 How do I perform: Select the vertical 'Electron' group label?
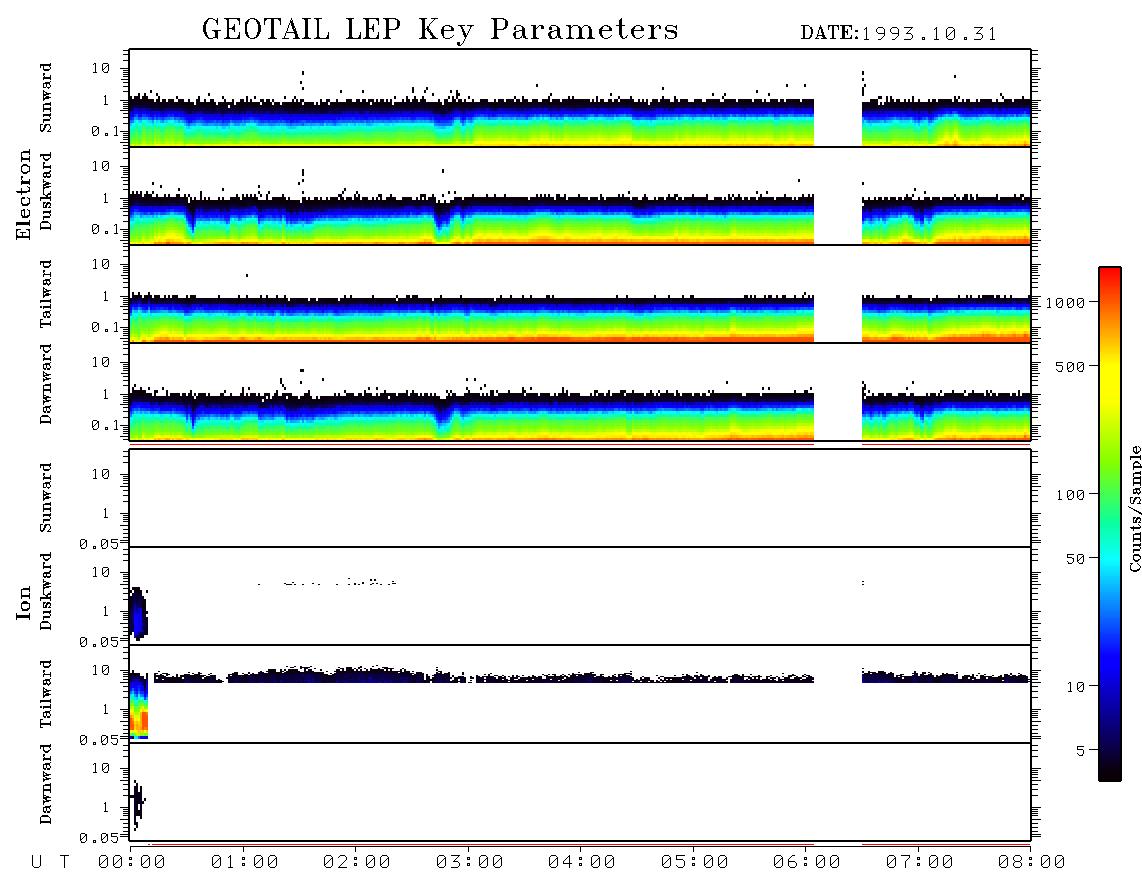pyautogui.click(x=23, y=194)
